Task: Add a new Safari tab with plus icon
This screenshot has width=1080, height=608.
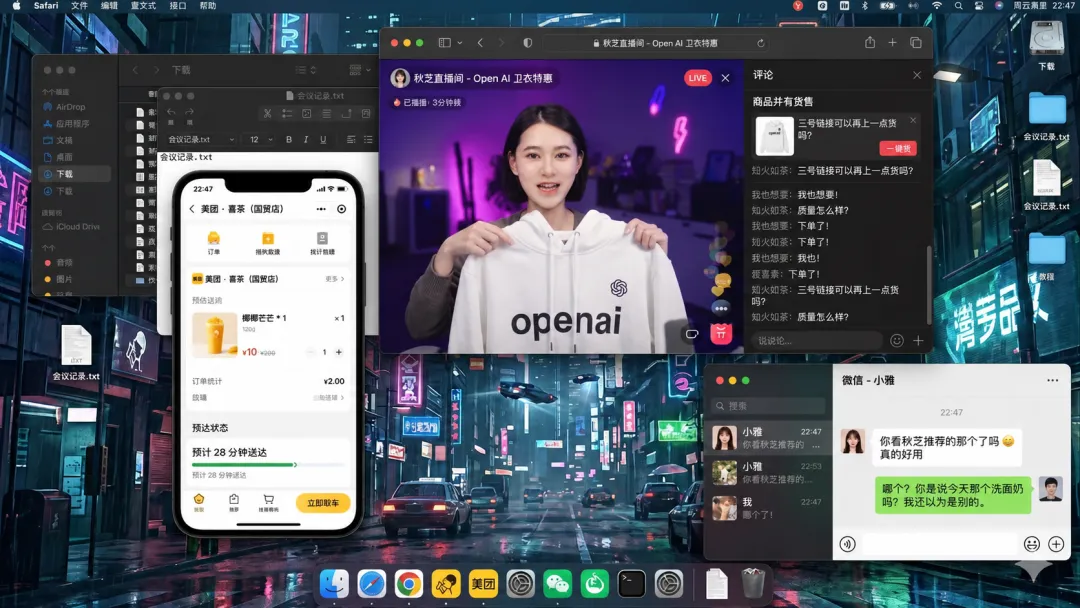Action: (x=892, y=42)
